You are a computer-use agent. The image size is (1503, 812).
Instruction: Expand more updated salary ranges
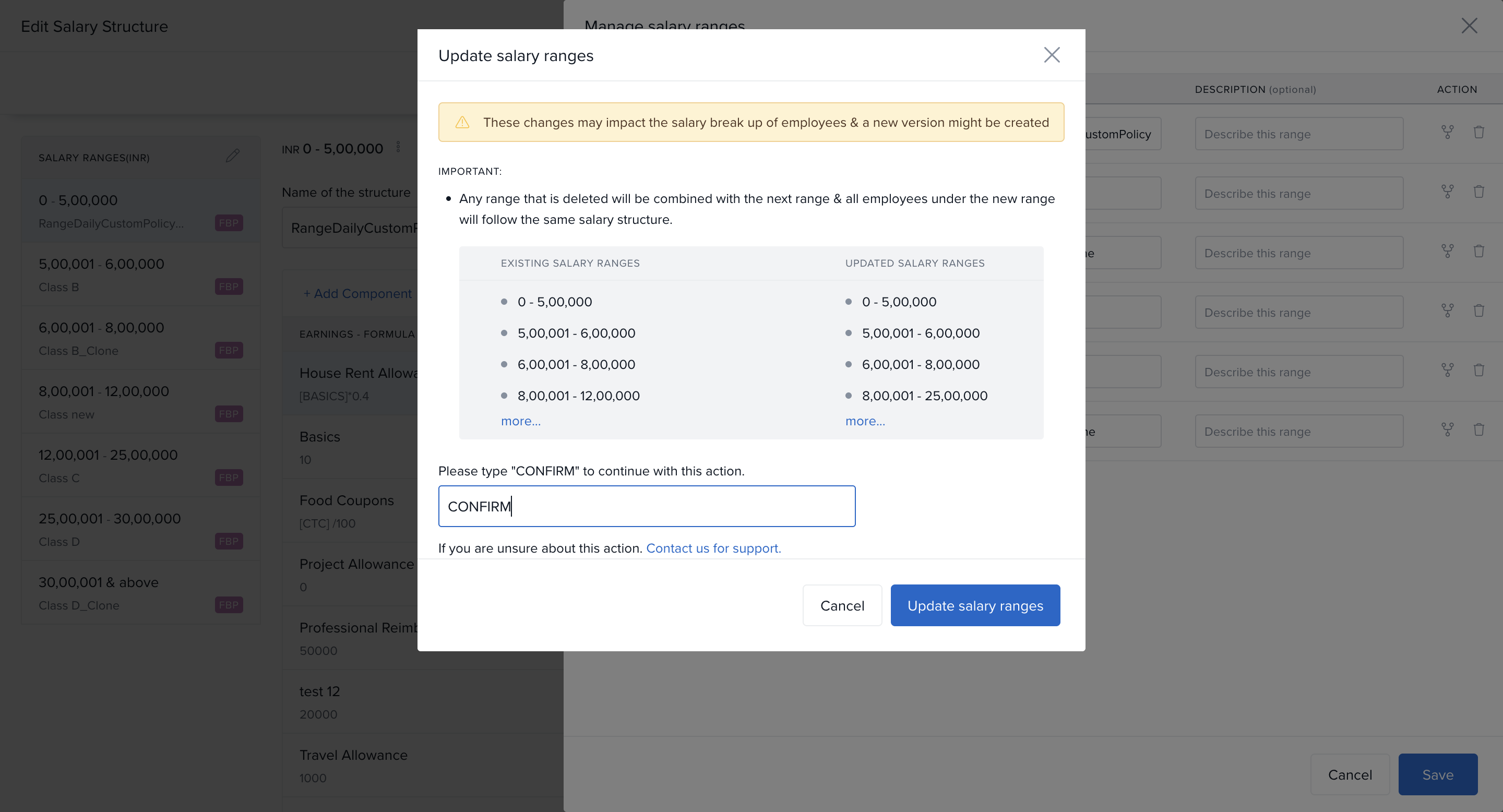[x=865, y=421]
